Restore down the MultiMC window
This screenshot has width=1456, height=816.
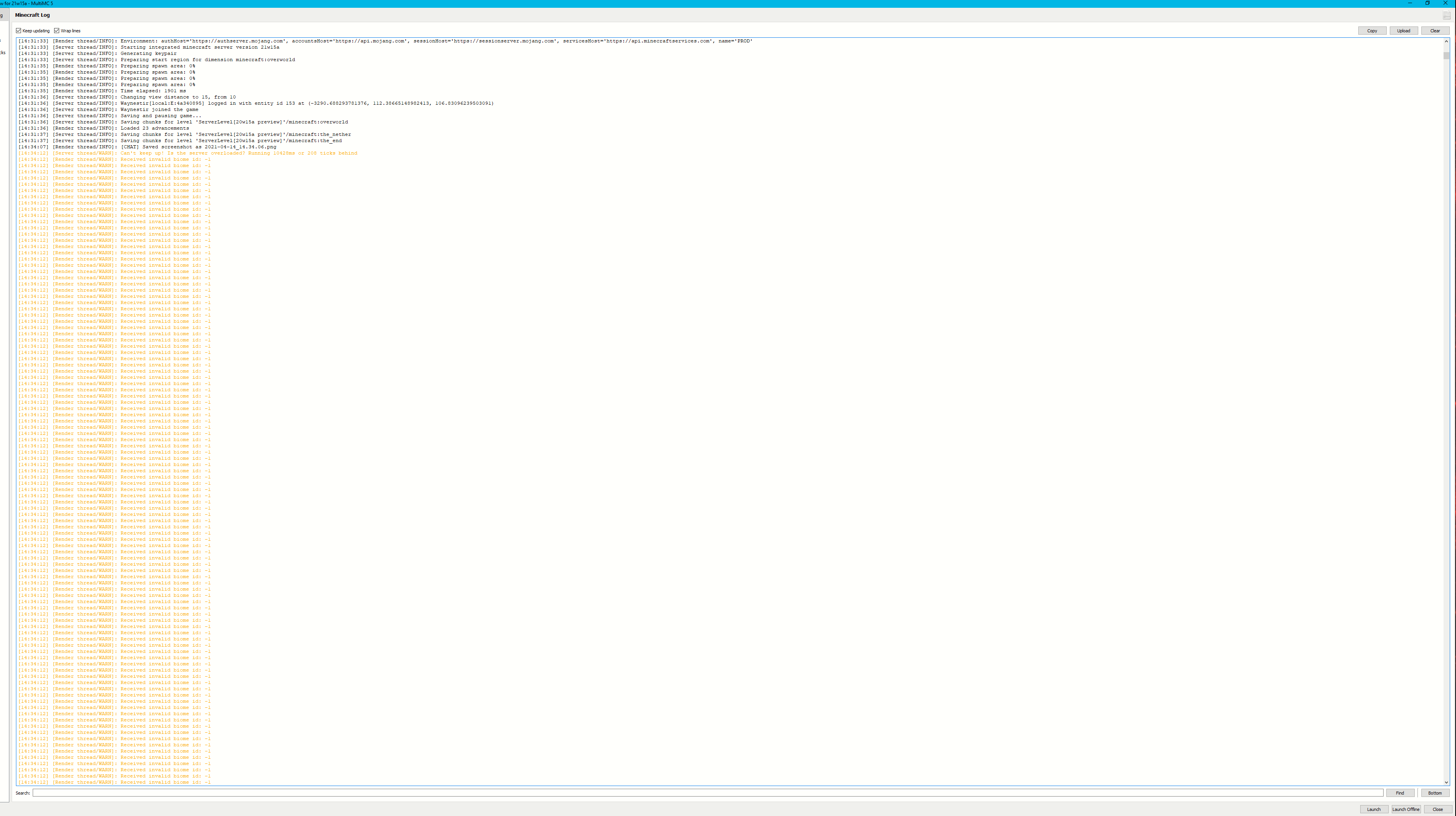[1427, 4]
